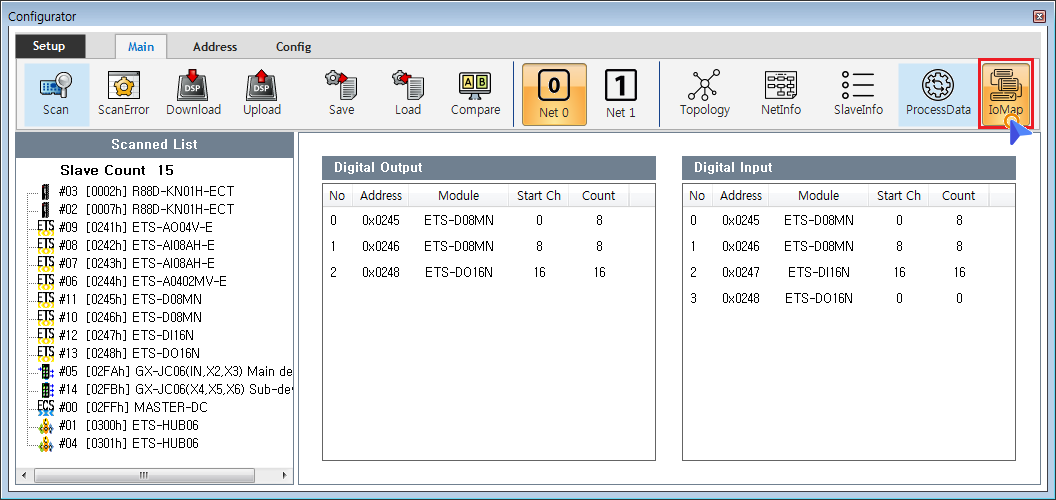The image size is (1056, 500).
Task: Click the Scan toolbar icon
Action: [x=56, y=94]
